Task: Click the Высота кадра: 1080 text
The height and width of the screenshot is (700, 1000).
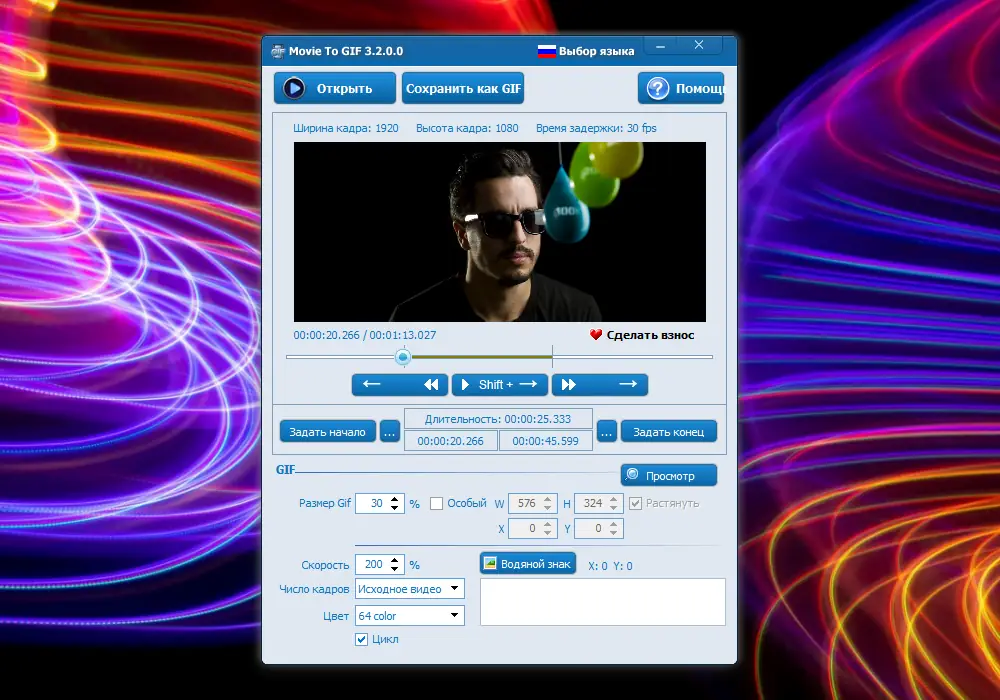Action: tap(467, 128)
